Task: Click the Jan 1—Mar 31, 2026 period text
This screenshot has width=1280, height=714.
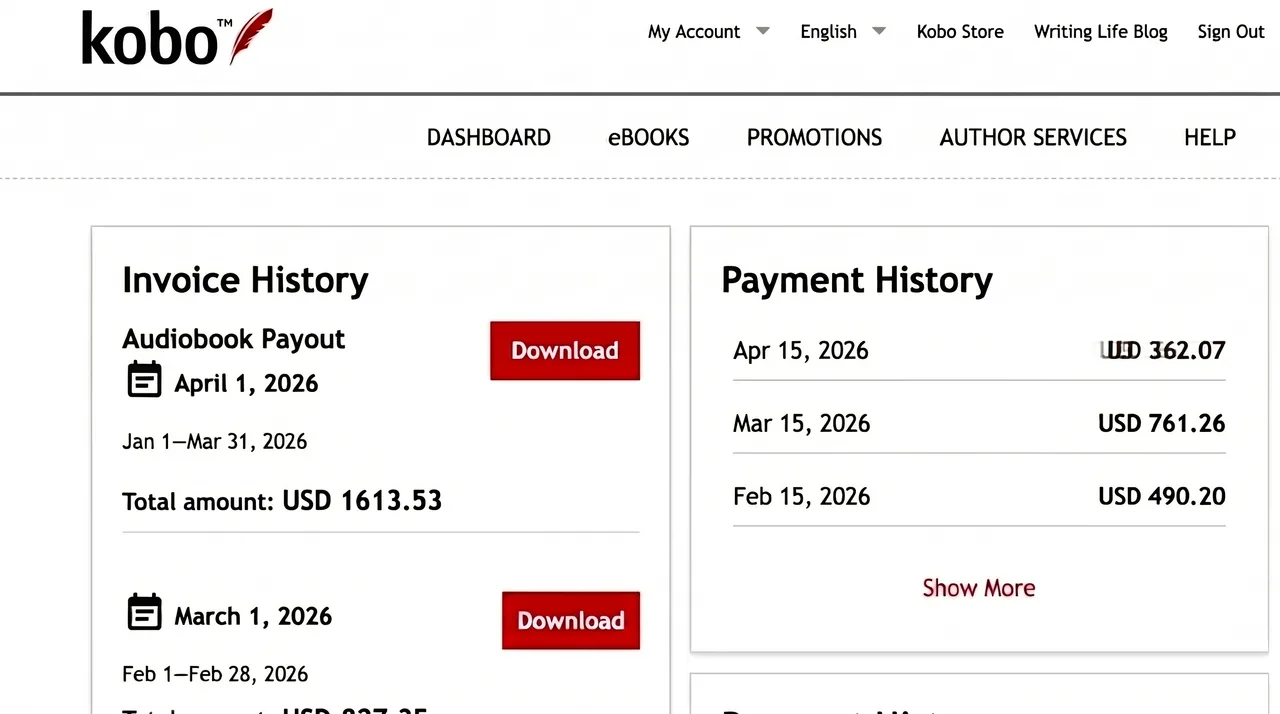Action: click(214, 442)
